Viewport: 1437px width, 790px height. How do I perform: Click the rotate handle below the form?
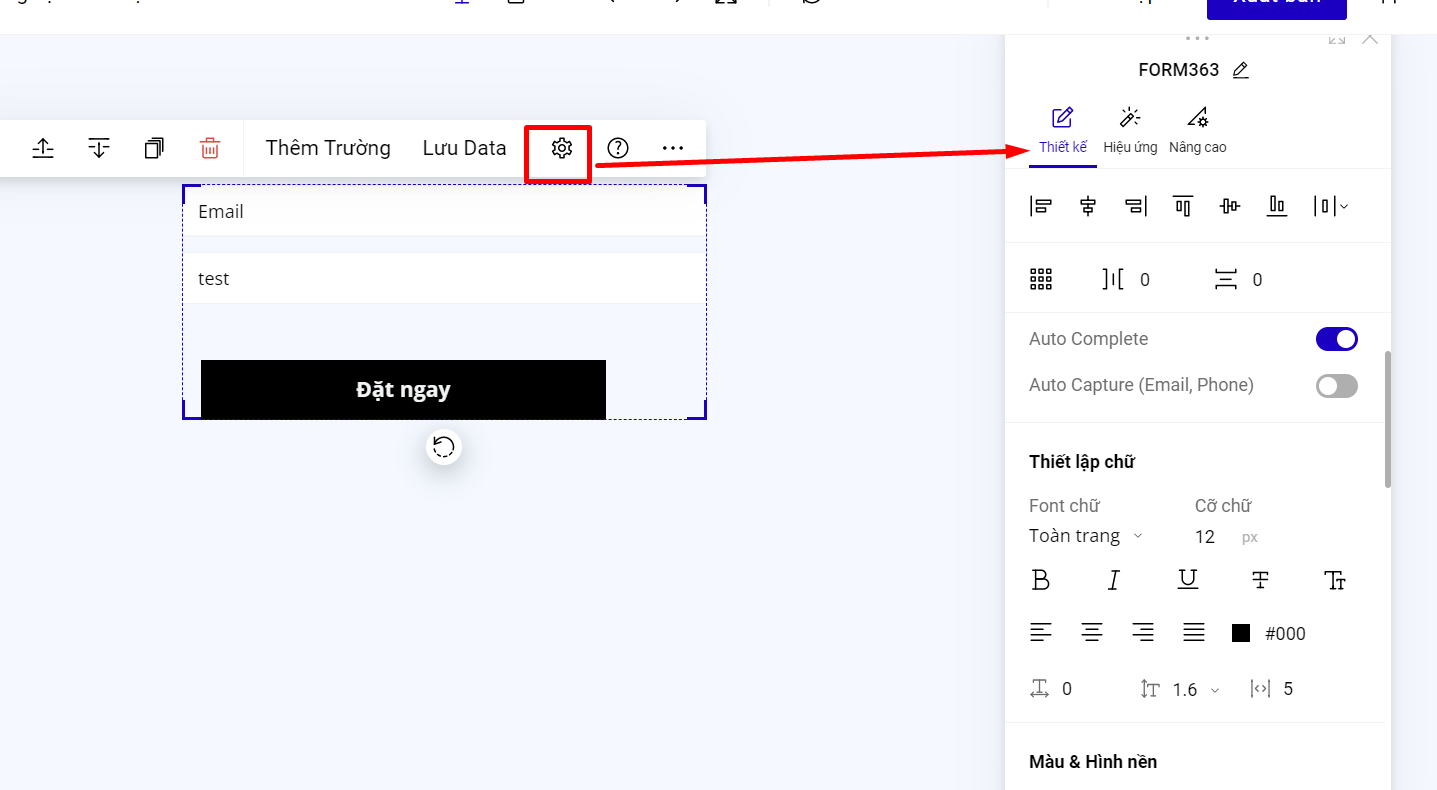click(x=444, y=446)
